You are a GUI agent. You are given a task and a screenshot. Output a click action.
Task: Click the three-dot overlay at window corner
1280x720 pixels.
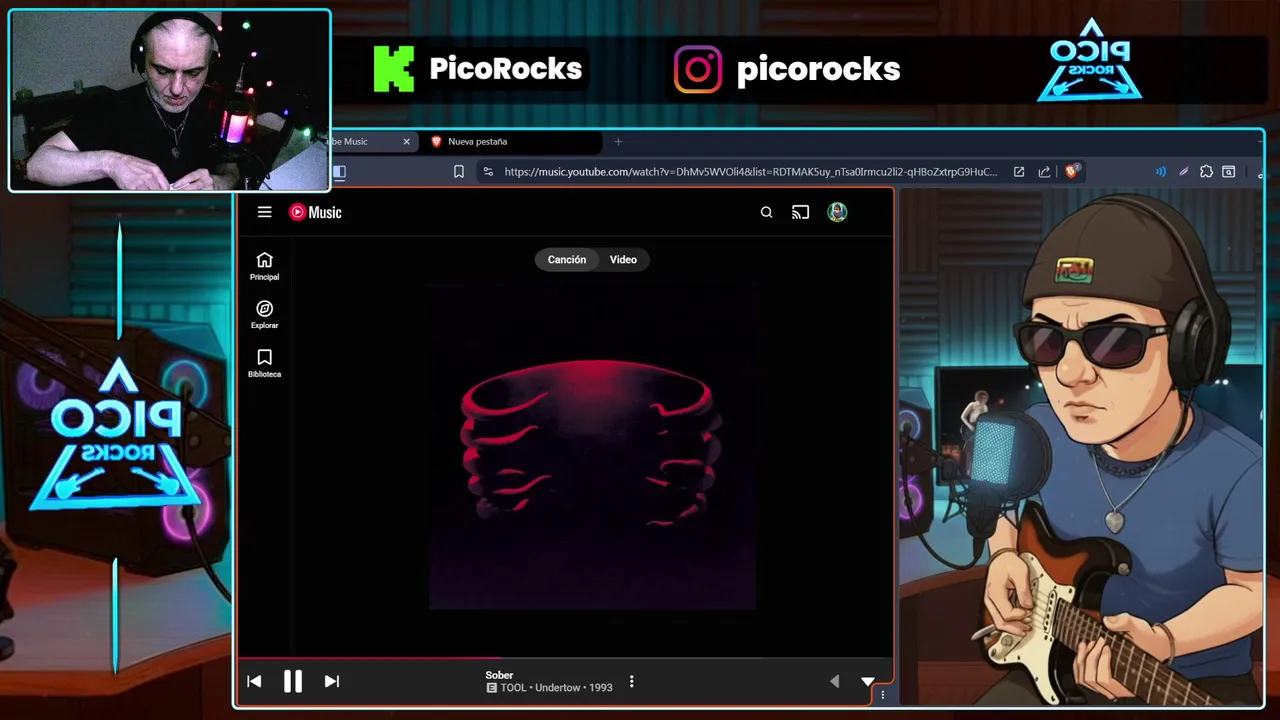(x=882, y=694)
